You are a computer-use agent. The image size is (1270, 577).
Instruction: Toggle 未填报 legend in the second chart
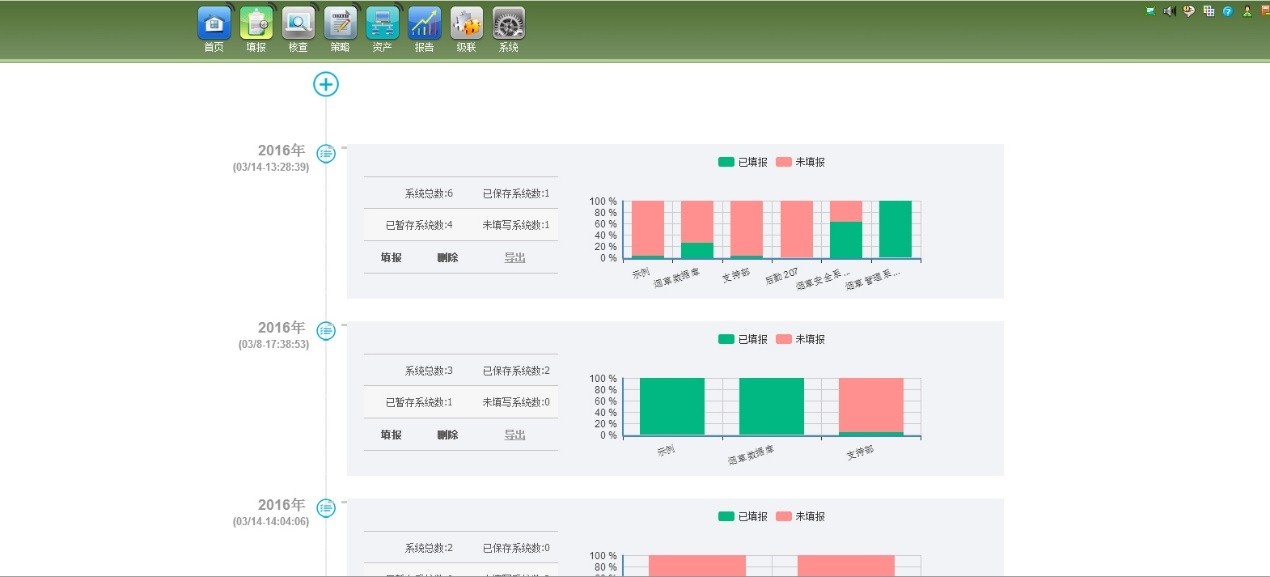[800, 339]
